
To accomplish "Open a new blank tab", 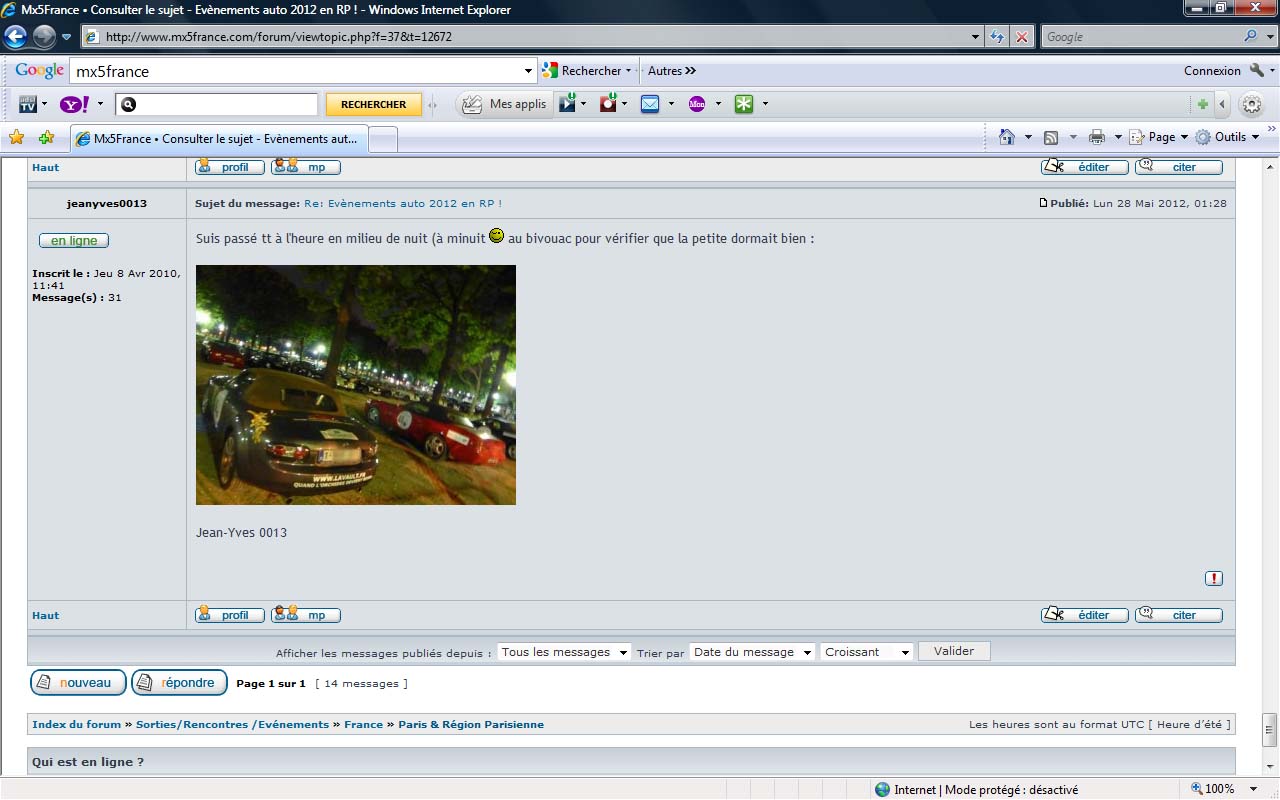I will [x=383, y=140].
